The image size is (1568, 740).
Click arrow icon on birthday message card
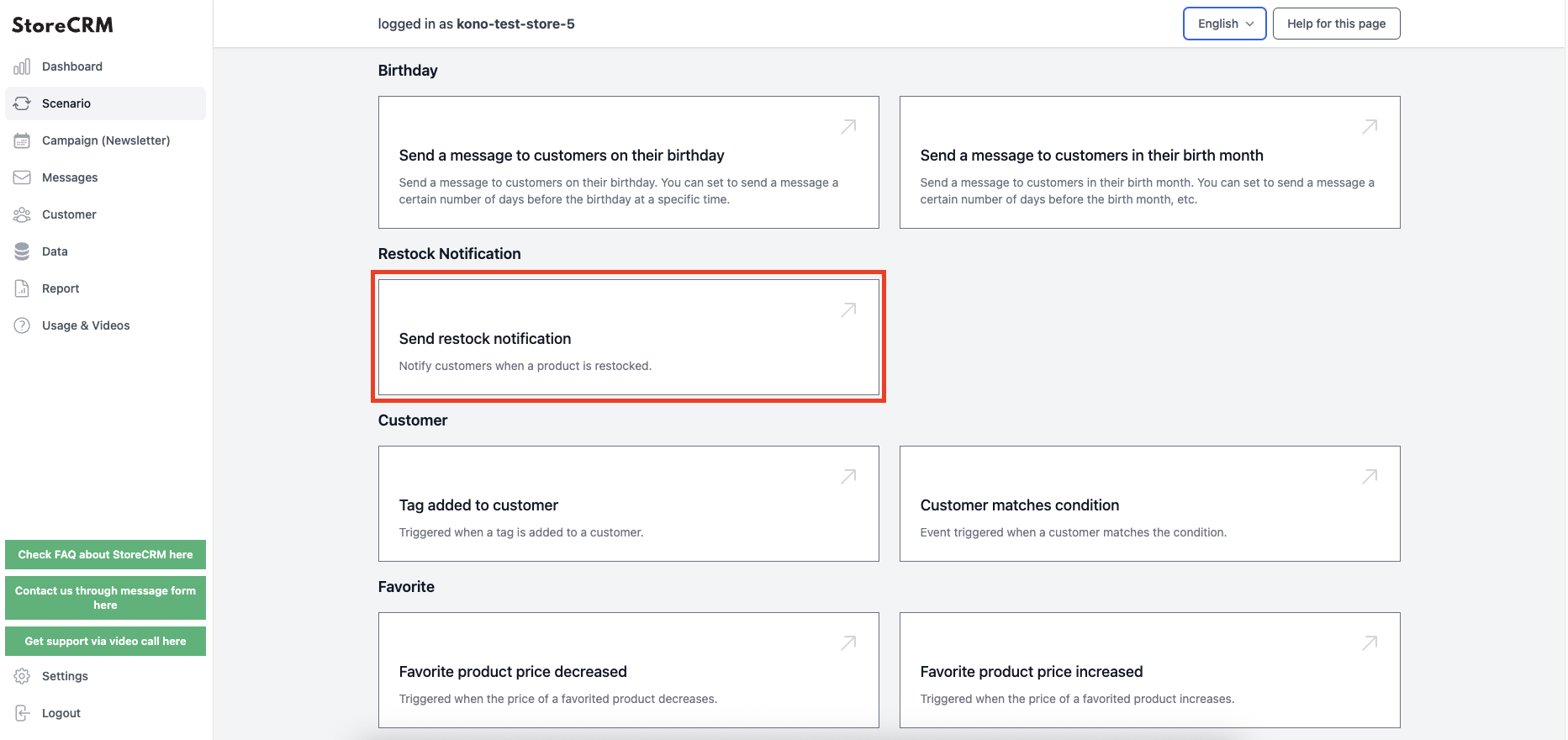848,127
